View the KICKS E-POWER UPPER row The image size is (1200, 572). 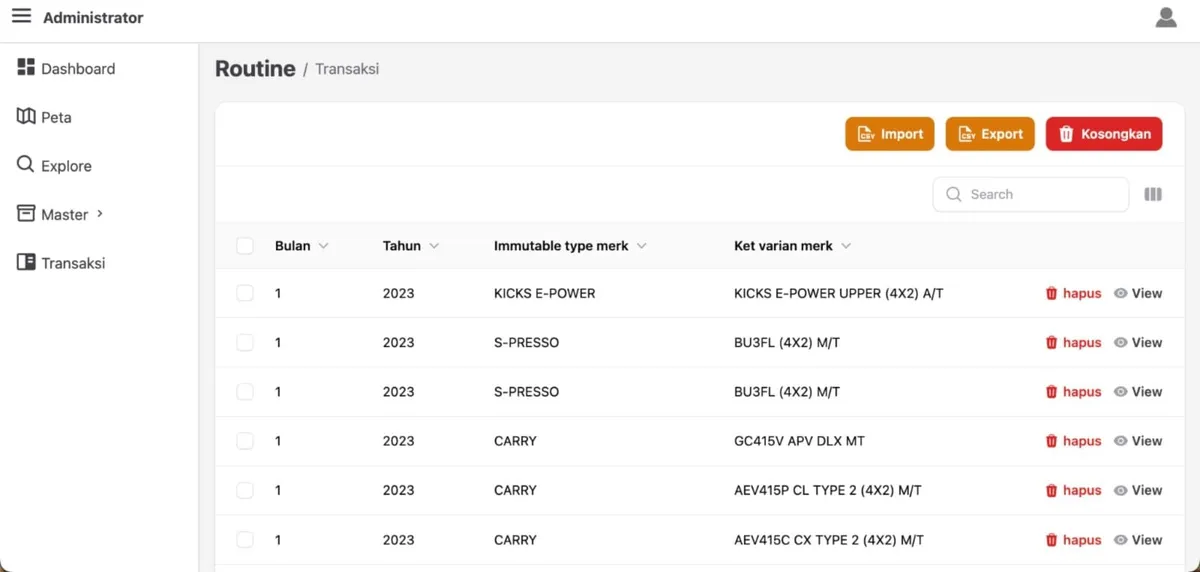click(1138, 293)
